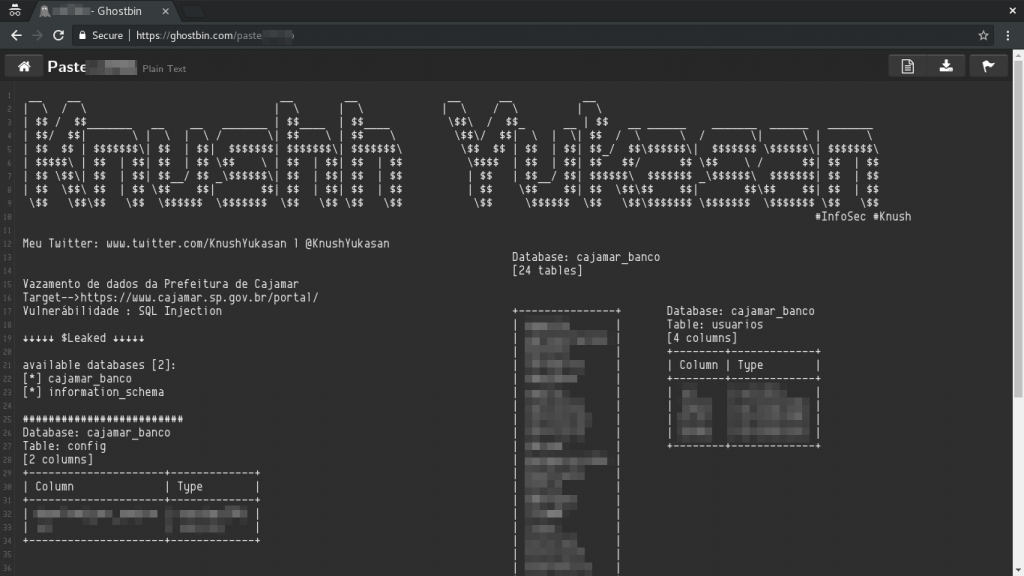This screenshot has height=576, width=1024.
Task: Select the Ghostbin browser tab
Action: [x=104, y=11]
